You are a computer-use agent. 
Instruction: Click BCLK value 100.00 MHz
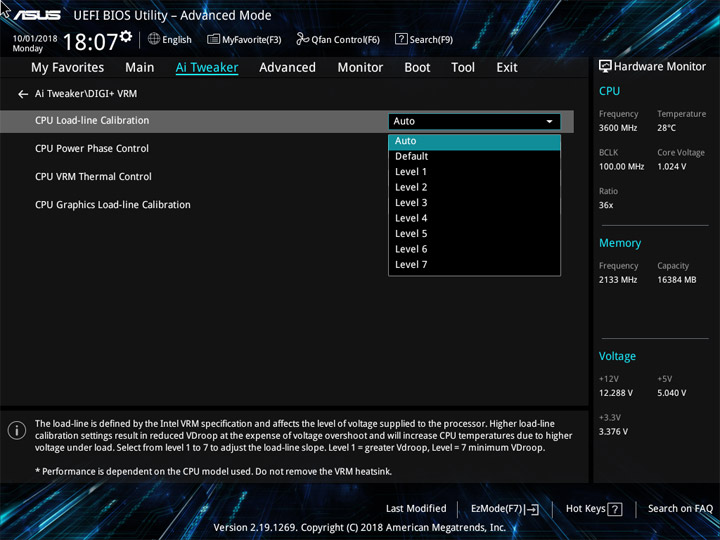point(621,167)
